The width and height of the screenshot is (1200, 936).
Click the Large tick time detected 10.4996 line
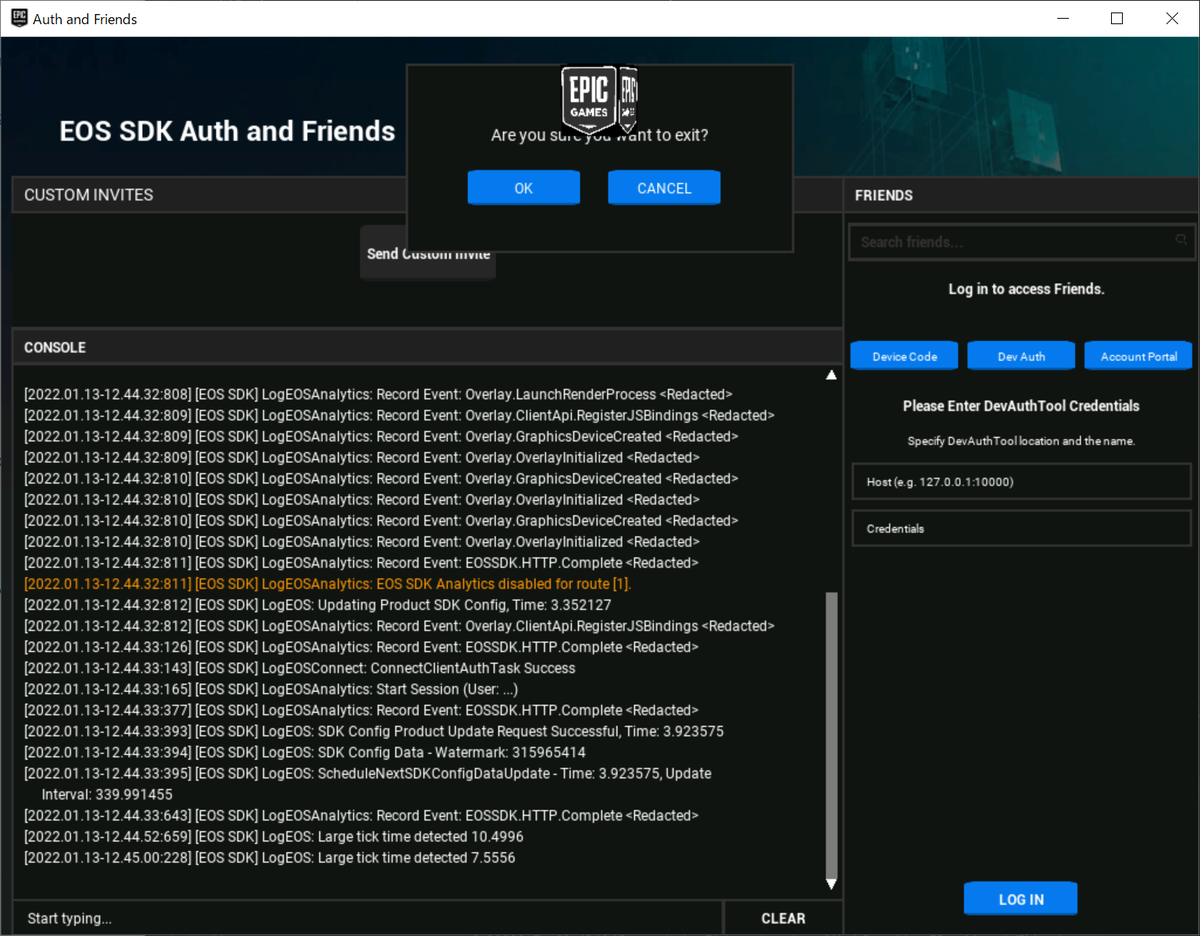(x=274, y=836)
